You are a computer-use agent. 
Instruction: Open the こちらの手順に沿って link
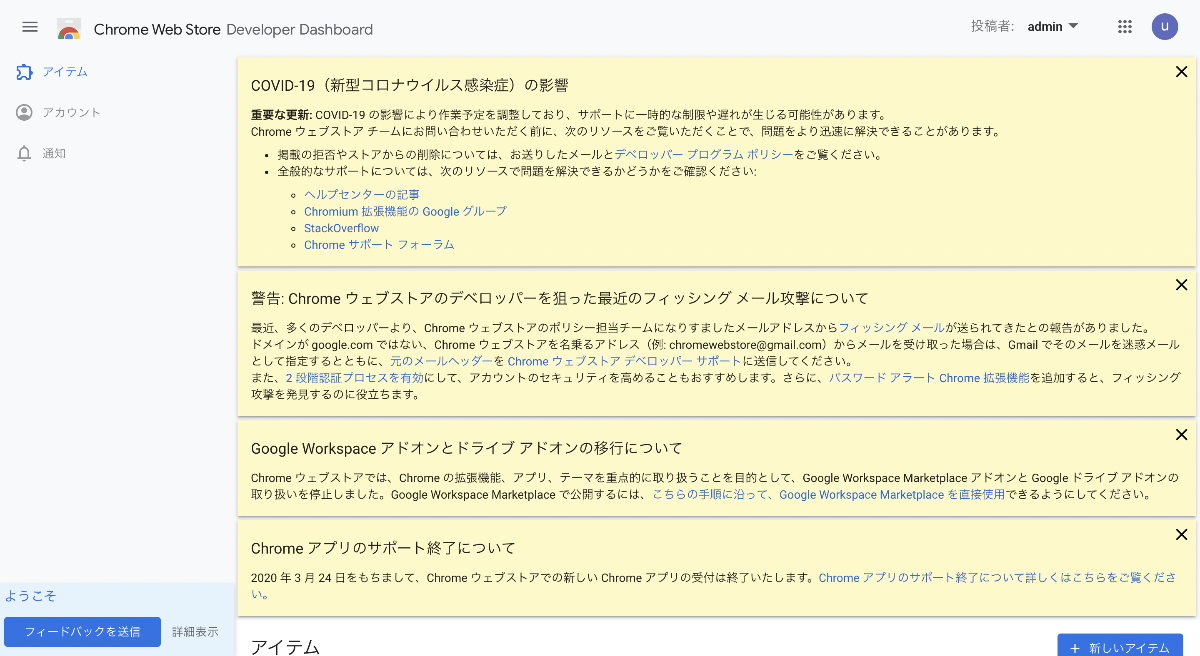coord(710,495)
